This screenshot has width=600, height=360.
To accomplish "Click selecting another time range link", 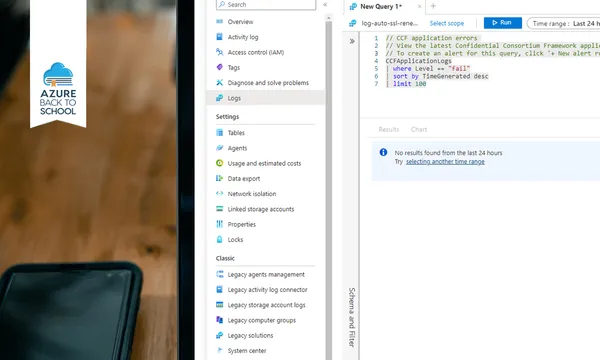I will point(445,162).
